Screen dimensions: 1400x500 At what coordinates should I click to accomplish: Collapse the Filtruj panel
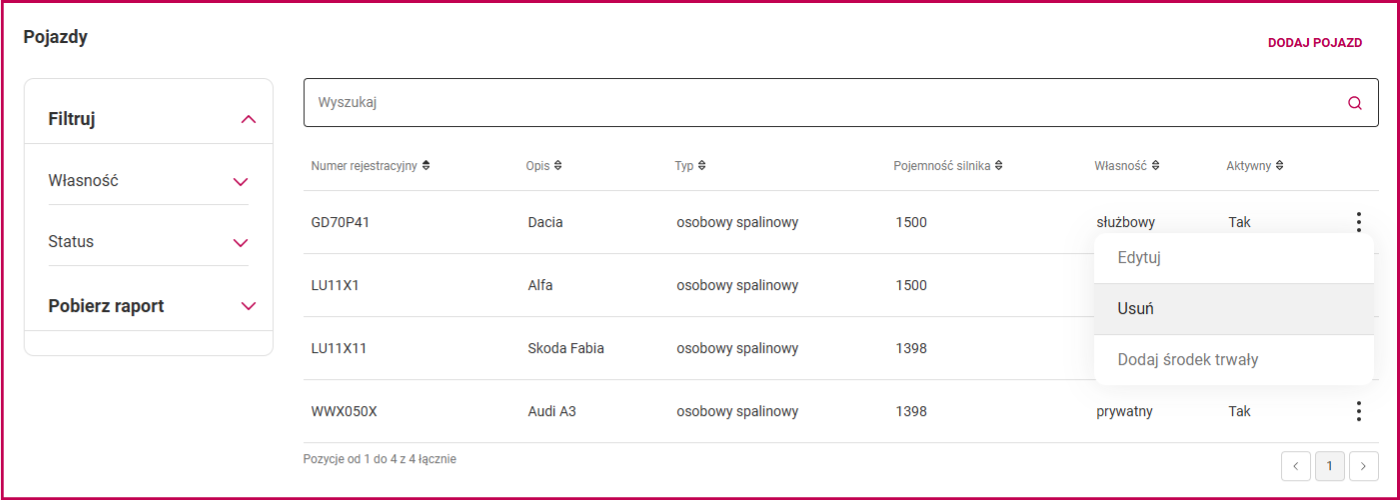[x=249, y=120]
